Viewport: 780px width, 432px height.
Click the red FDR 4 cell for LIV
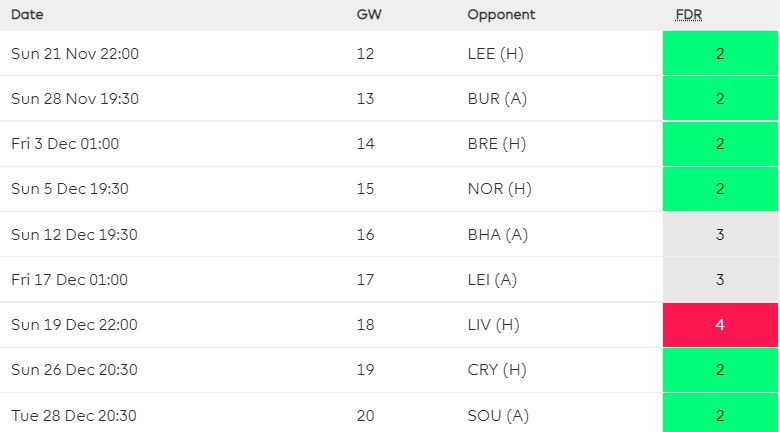coord(720,325)
